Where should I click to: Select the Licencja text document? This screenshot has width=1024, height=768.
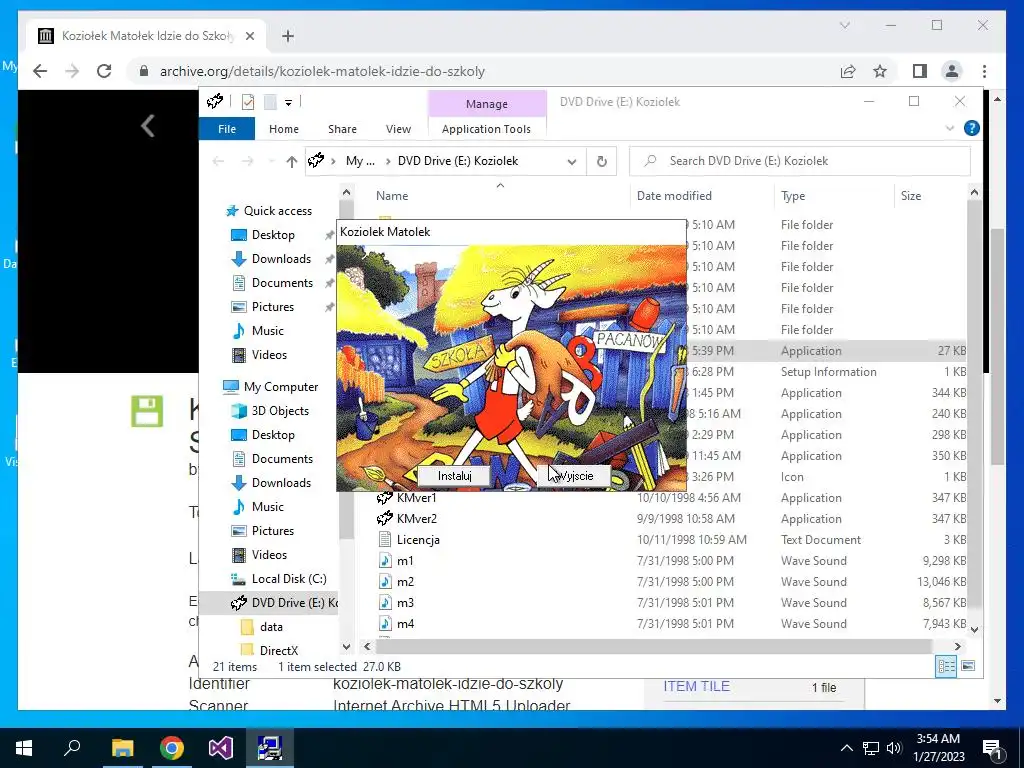coord(418,540)
